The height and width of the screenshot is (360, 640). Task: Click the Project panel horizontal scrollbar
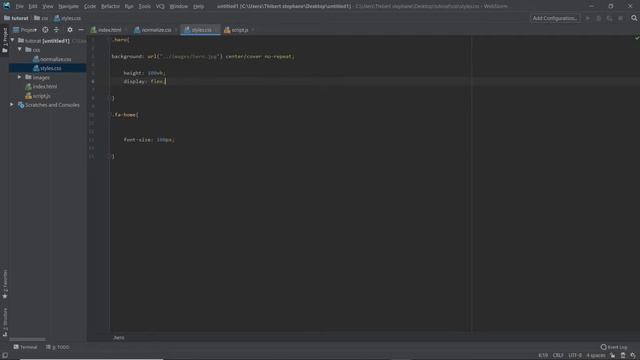click(27, 339)
